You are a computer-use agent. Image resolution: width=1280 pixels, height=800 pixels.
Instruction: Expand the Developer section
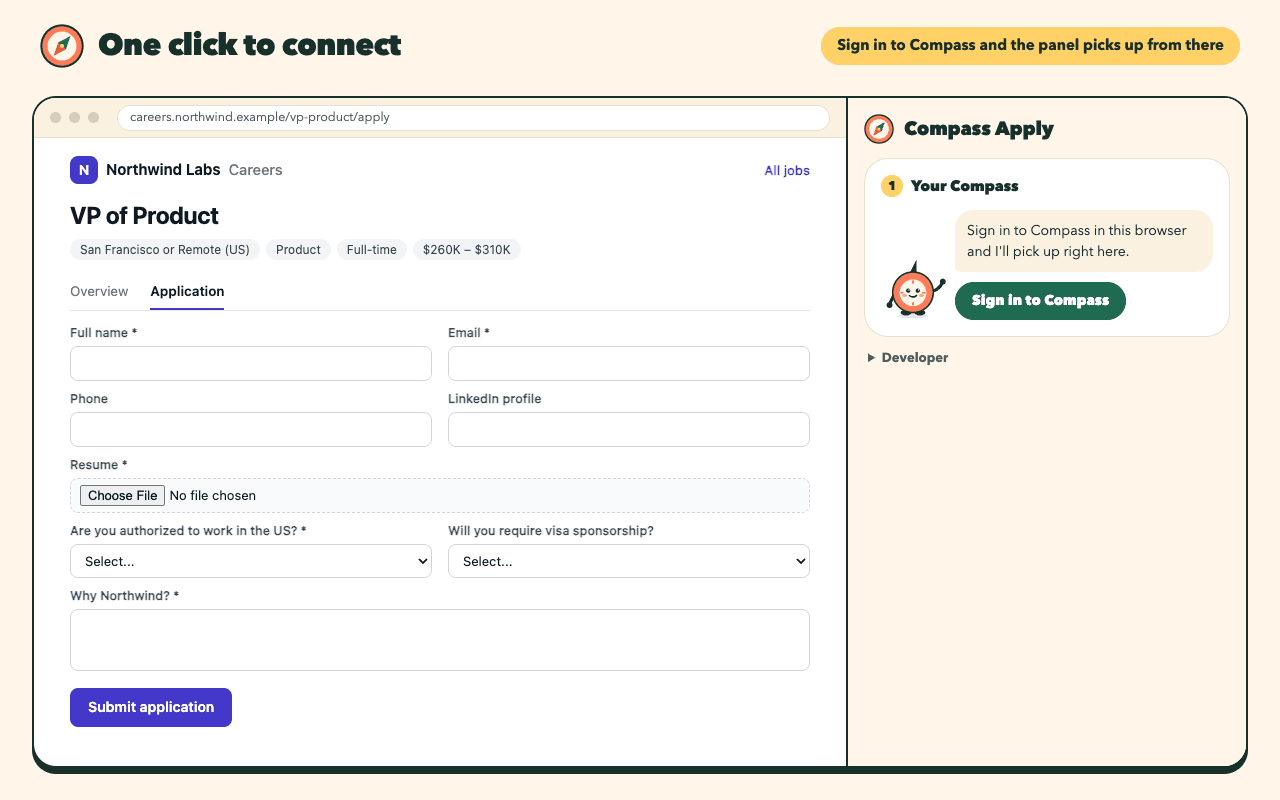click(x=908, y=358)
